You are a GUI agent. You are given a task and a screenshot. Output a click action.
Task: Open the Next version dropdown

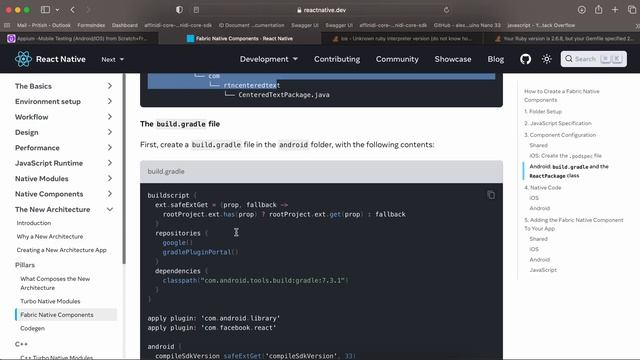click(x=113, y=60)
